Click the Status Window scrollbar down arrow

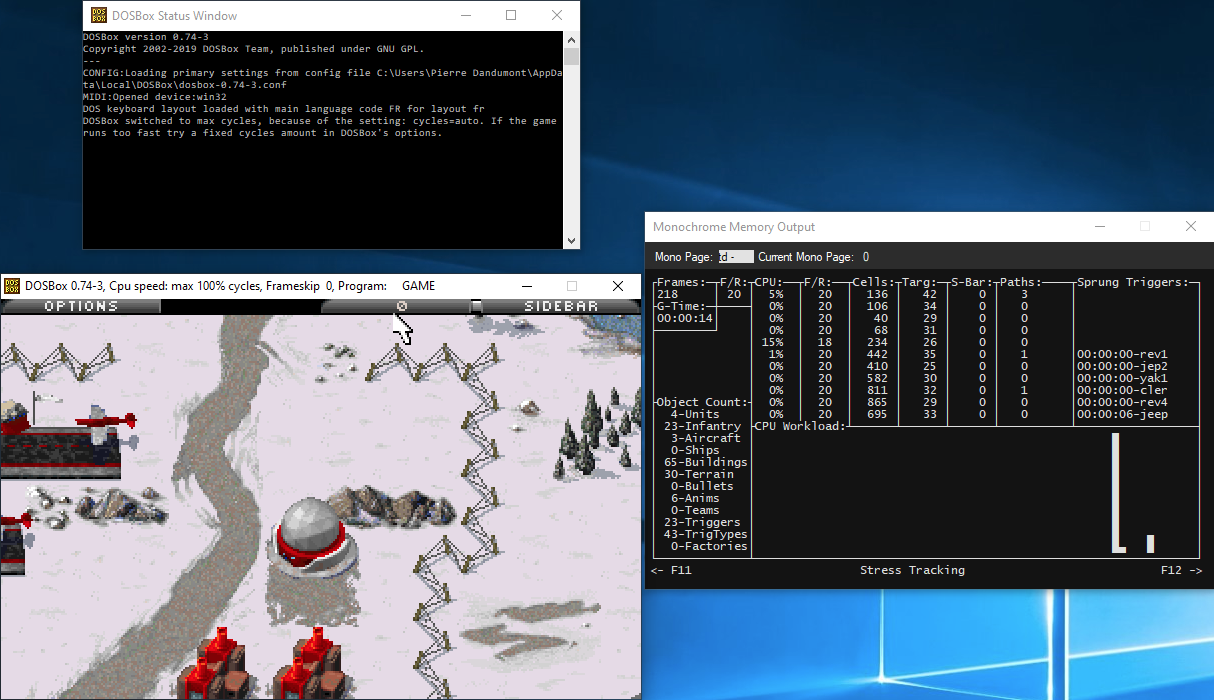pos(572,241)
